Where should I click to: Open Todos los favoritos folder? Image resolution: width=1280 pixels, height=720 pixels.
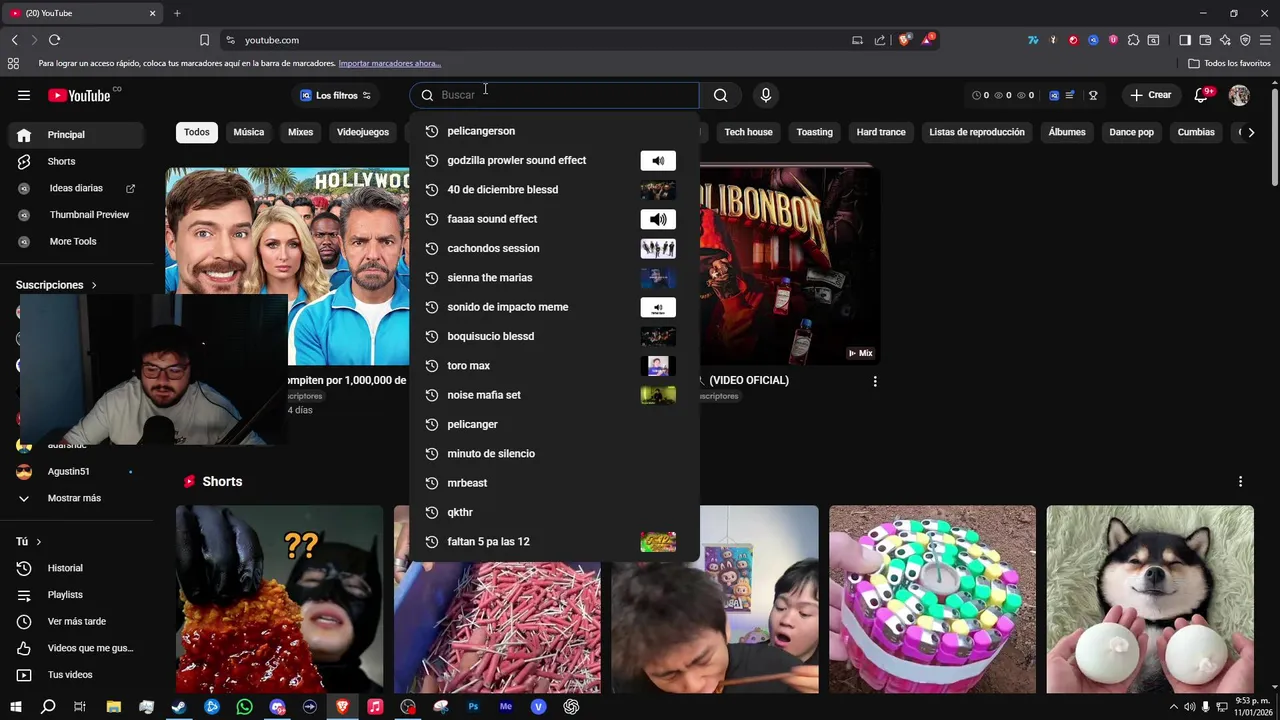(x=1229, y=63)
